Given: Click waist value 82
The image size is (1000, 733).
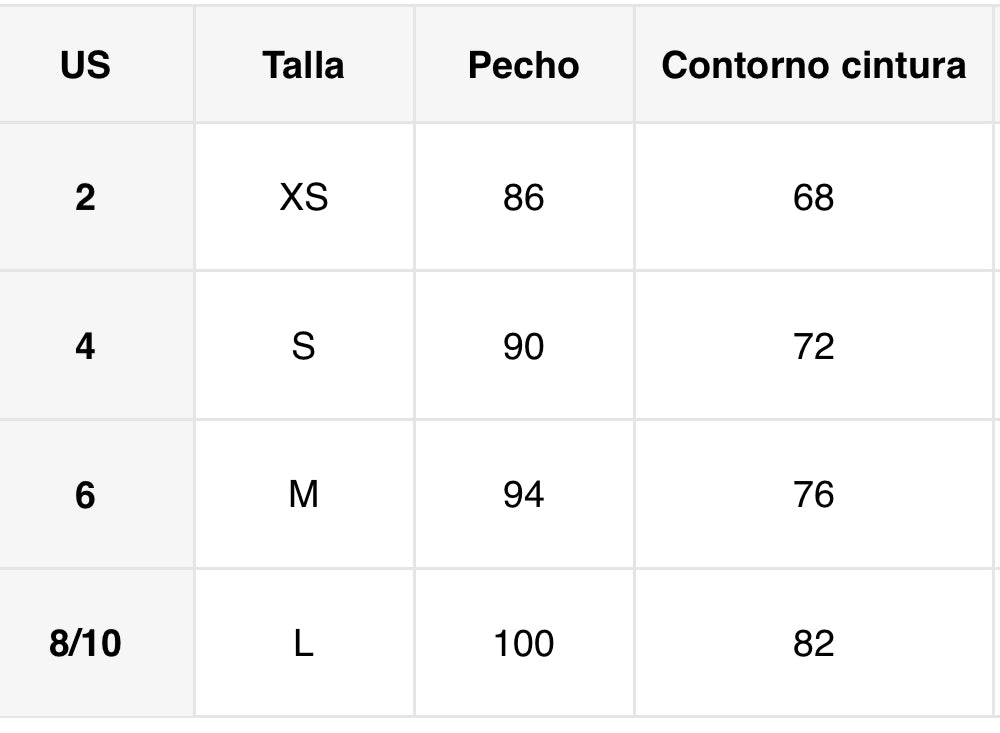Looking at the screenshot, I should [813, 643].
